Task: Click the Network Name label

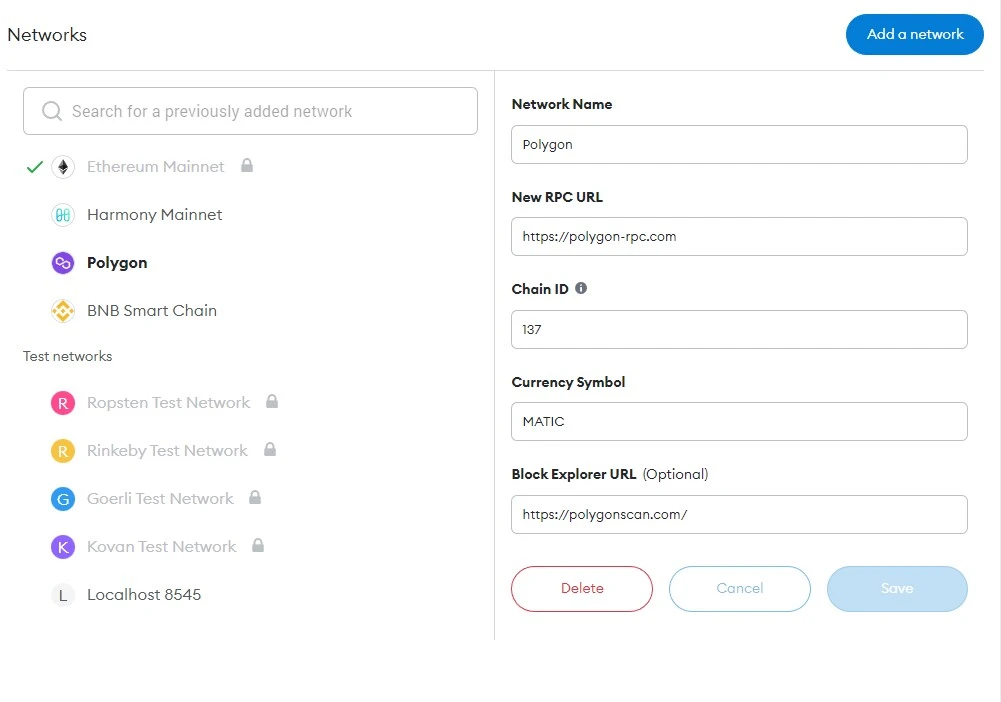Action: pyautogui.click(x=562, y=104)
